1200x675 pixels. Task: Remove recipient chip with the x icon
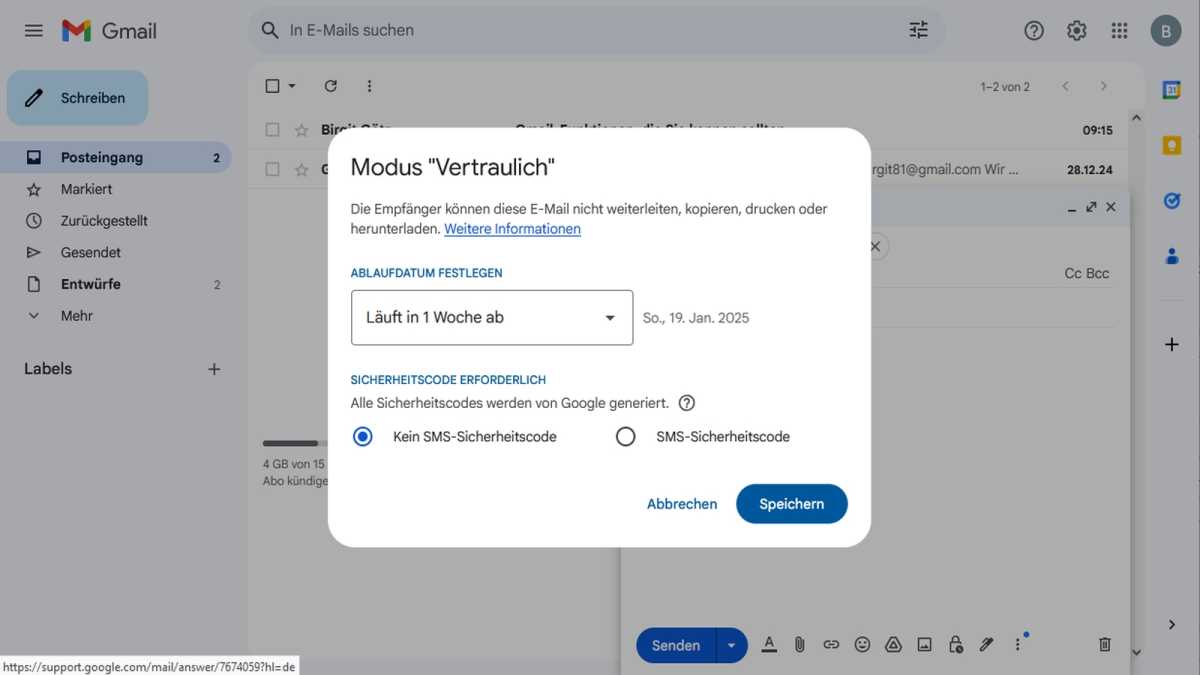pos(875,246)
